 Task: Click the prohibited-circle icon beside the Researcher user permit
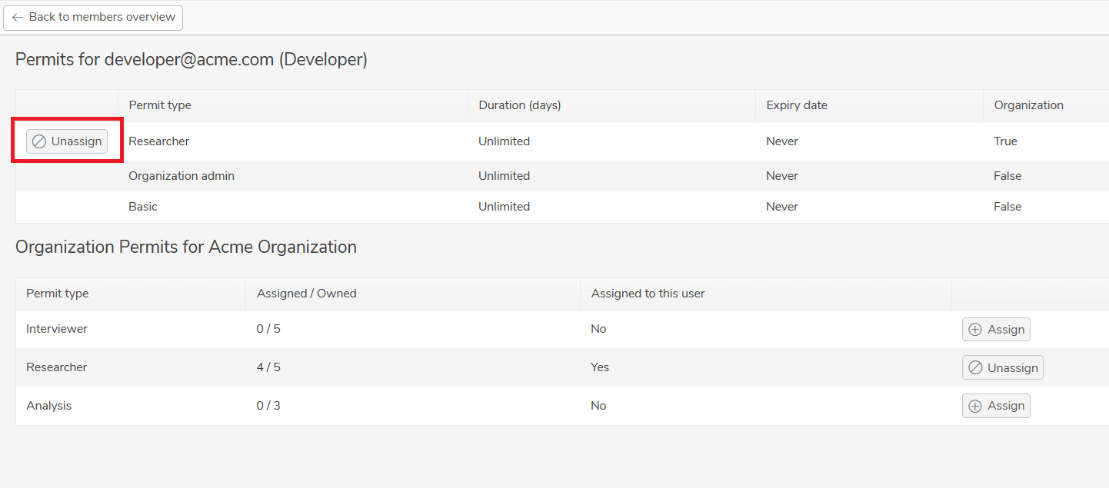pyautogui.click(x=40, y=141)
